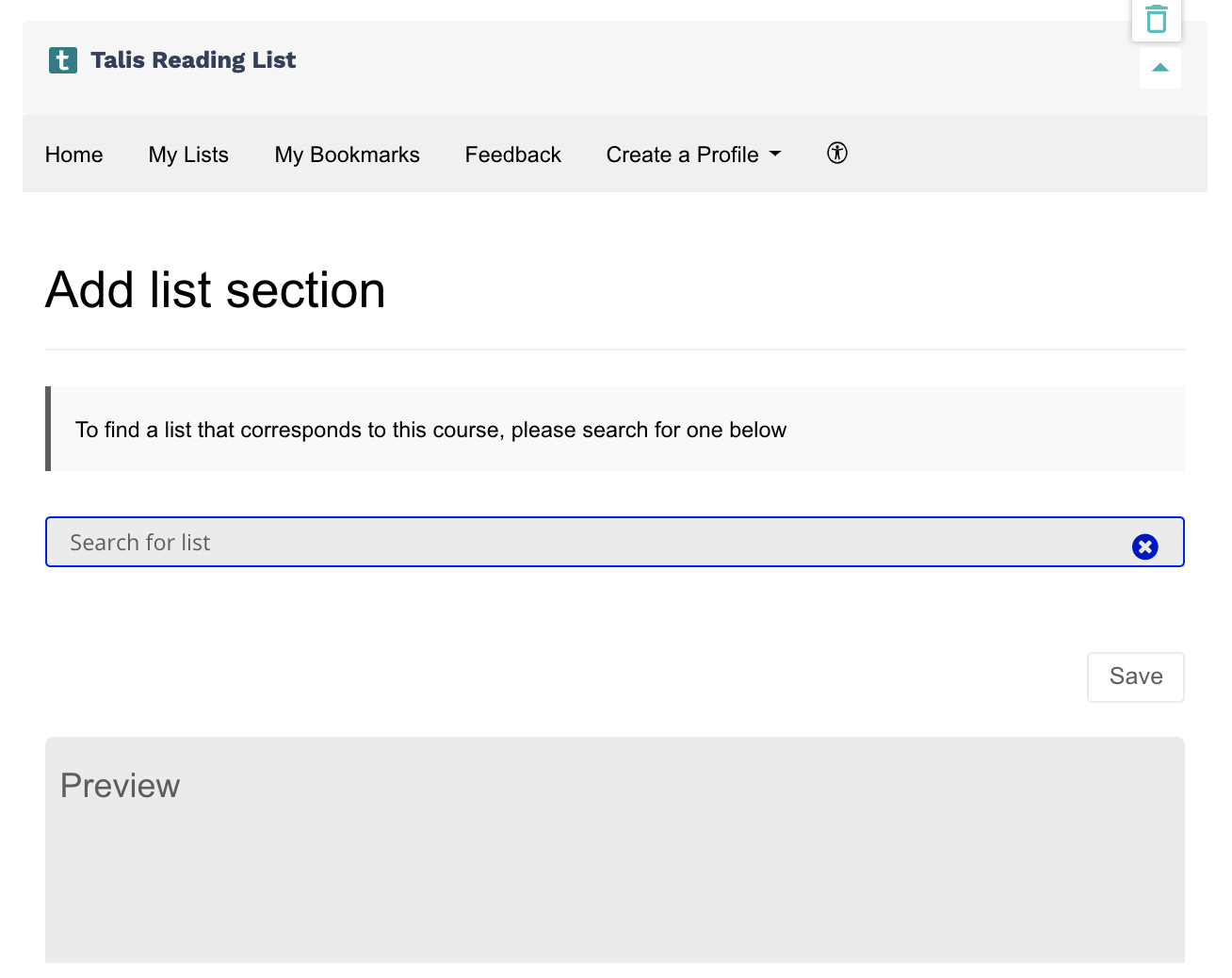The width and height of the screenshot is (1232, 978).
Task: Click the Talis Reading List title
Action: click(x=193, y=60)
